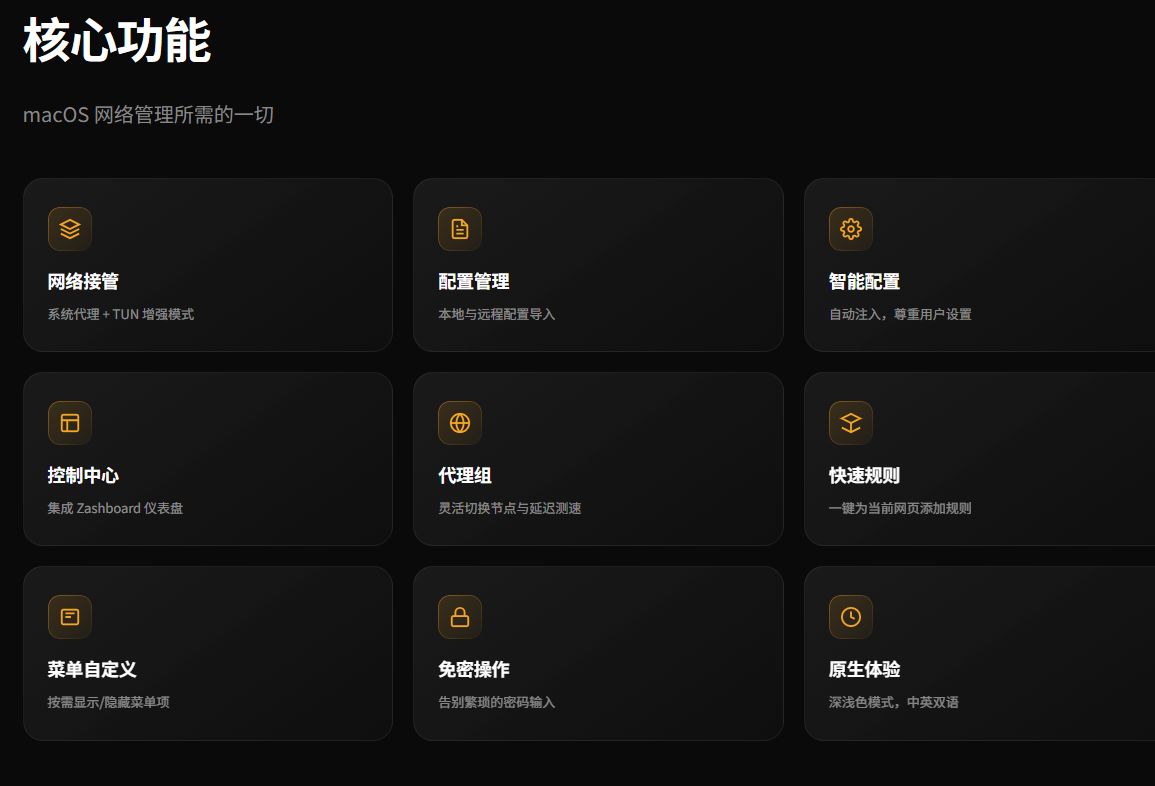This screenshot has height=786, width=1155.
Task: Click the layers icon above 网络接管
Action: click(70, 229)
